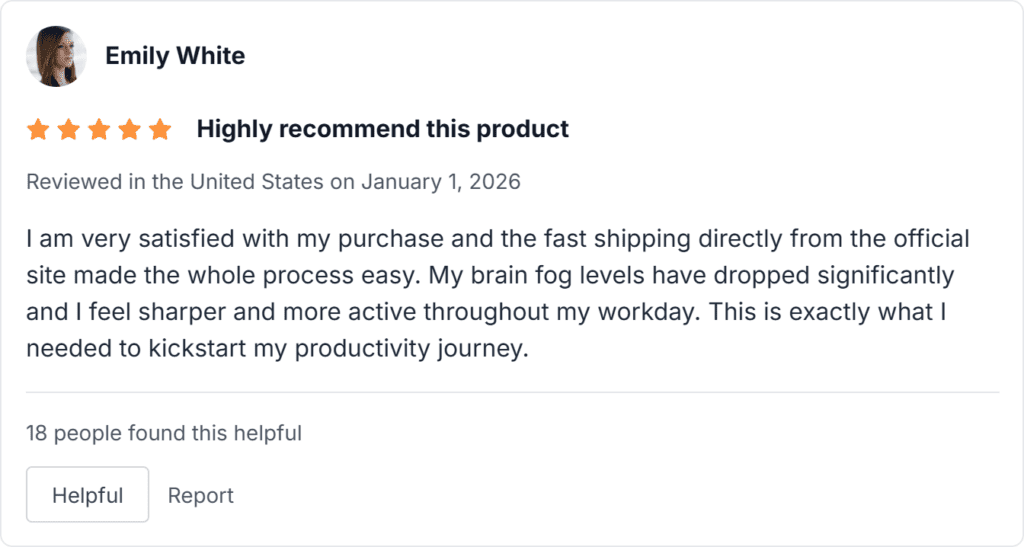Click the first orange rating star
Viewport: 1024px width, 547px height.
[x=38, y=129]
